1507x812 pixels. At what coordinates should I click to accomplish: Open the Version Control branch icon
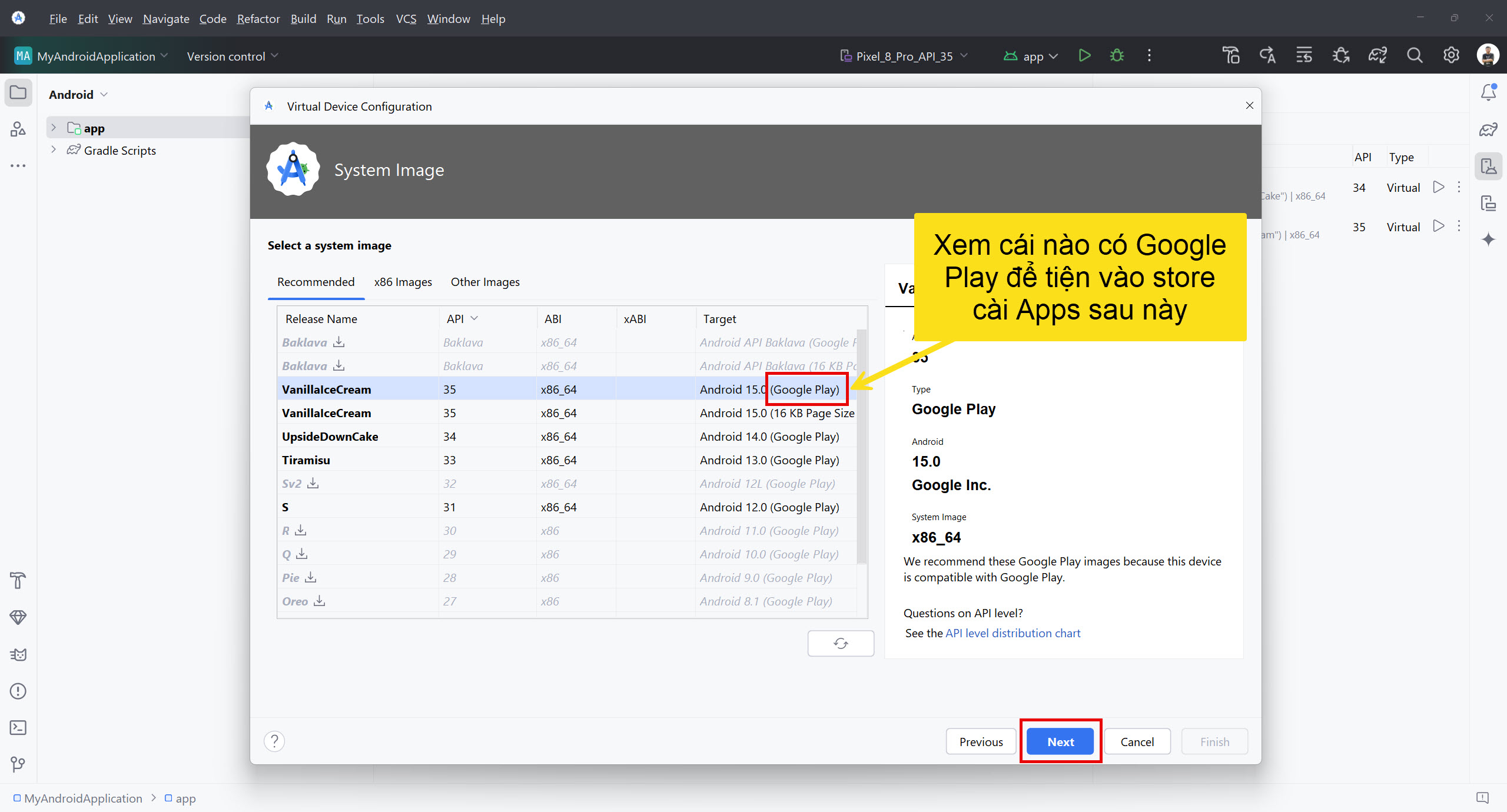tap(18, 764)
